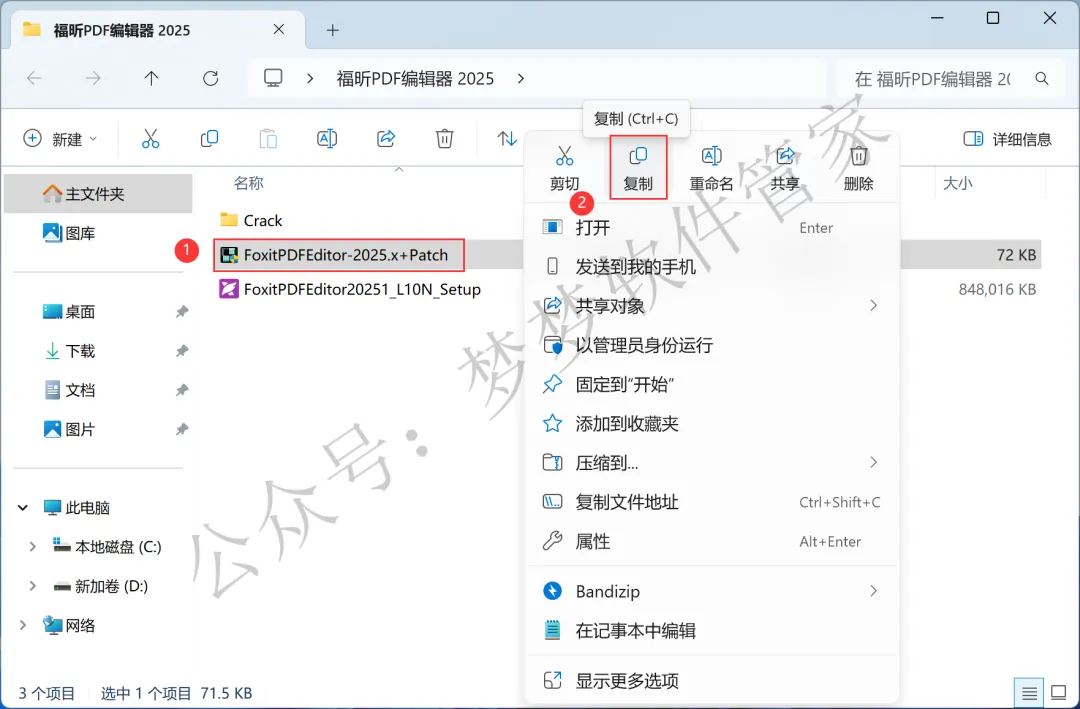Choose 以管理员身份运行 from context menu
The height and width of the screenshot is (709, 1080).
click(x=712, y=345)
